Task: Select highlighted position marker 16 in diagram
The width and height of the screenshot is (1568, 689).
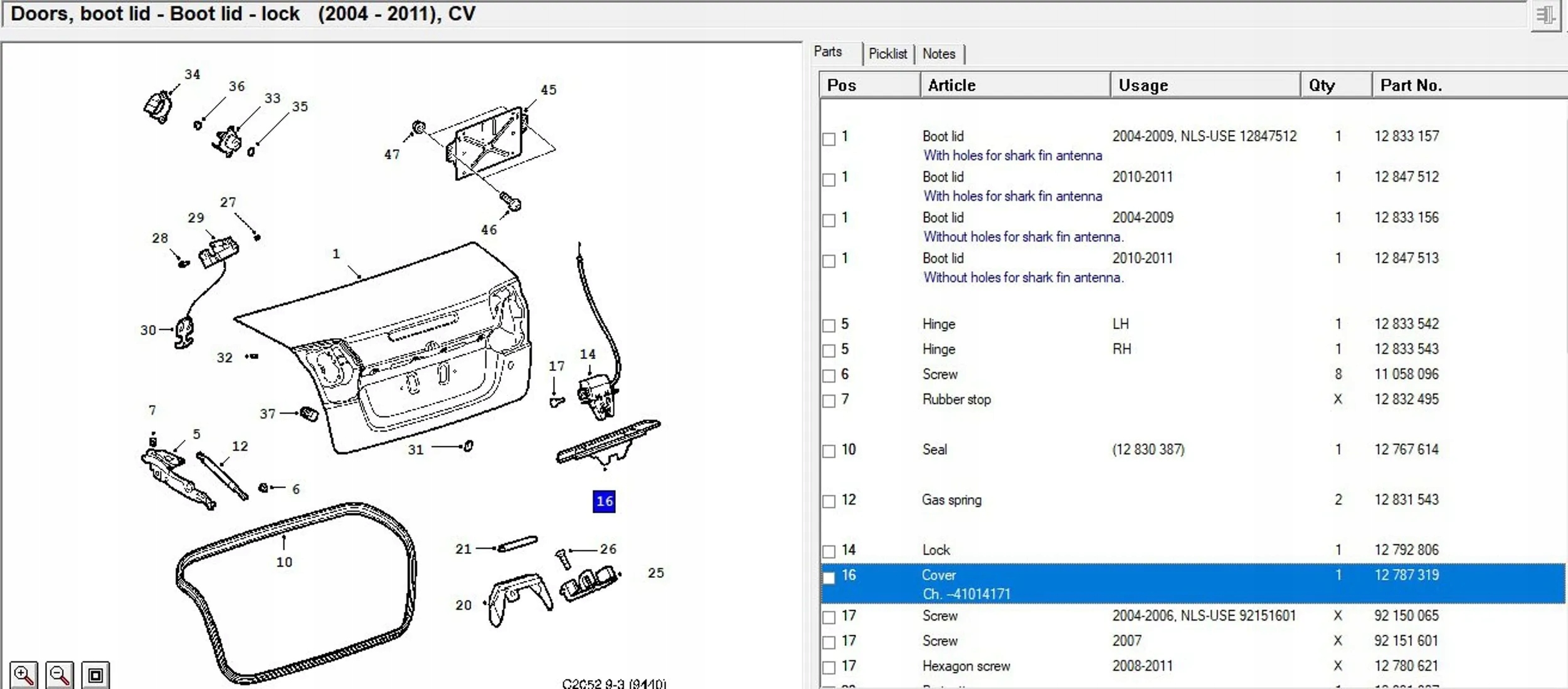Action: pyautogui.click(x=603, y=501)
